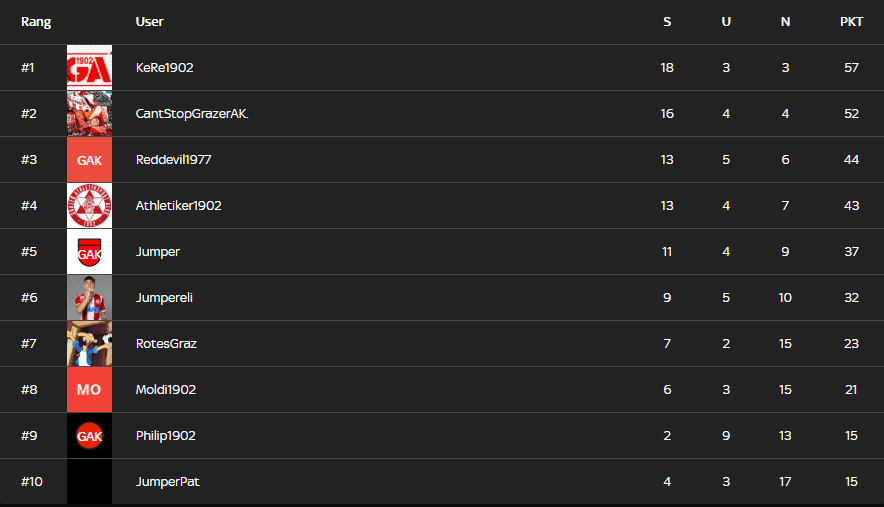Click the blank black avatar beside JumperPat
884x507 pixels.
click(89, 482)
